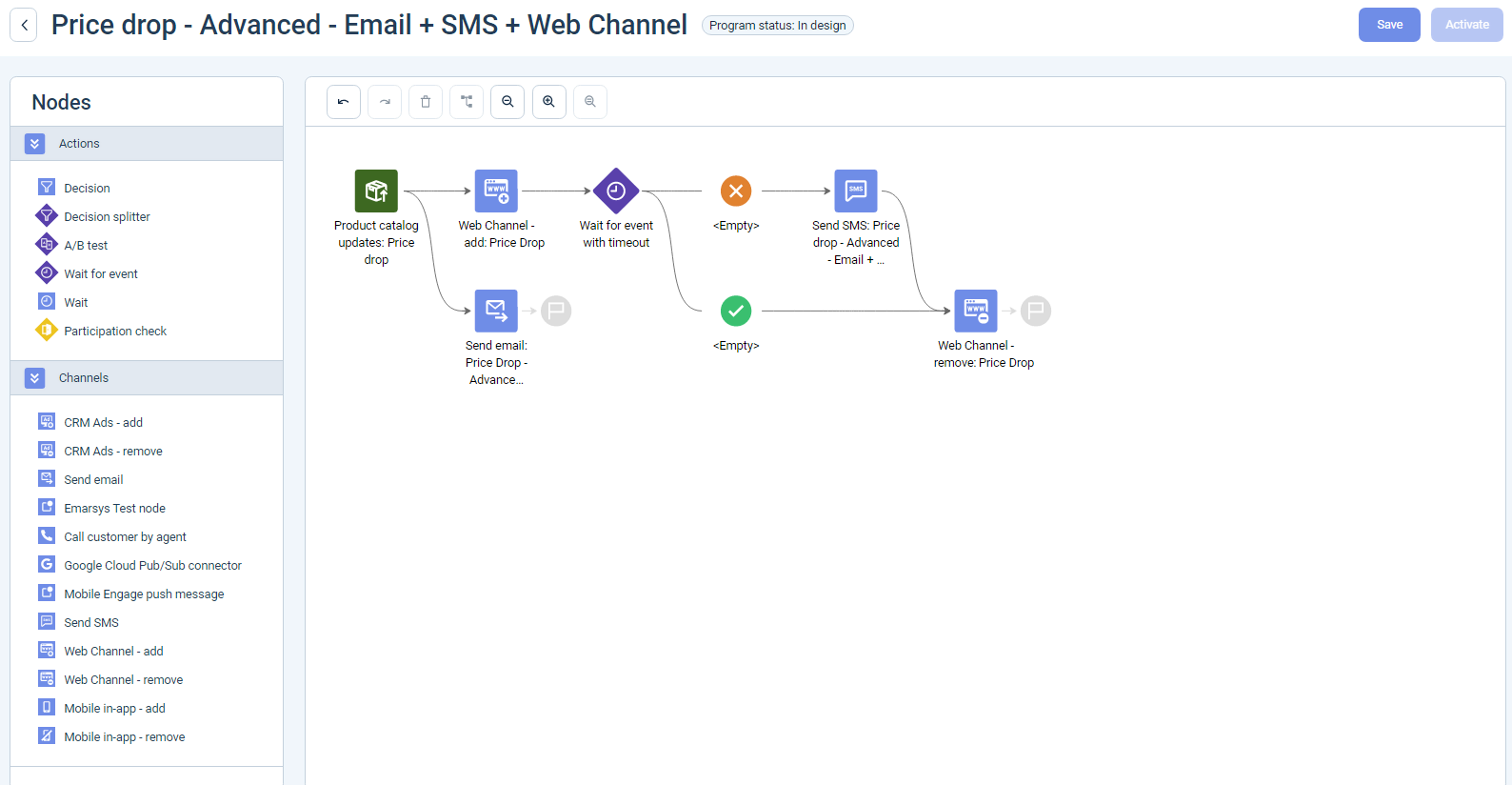Screen dimensions: 1512x785
Task: Go back using the left chevron button
Action: coord(24,25)
